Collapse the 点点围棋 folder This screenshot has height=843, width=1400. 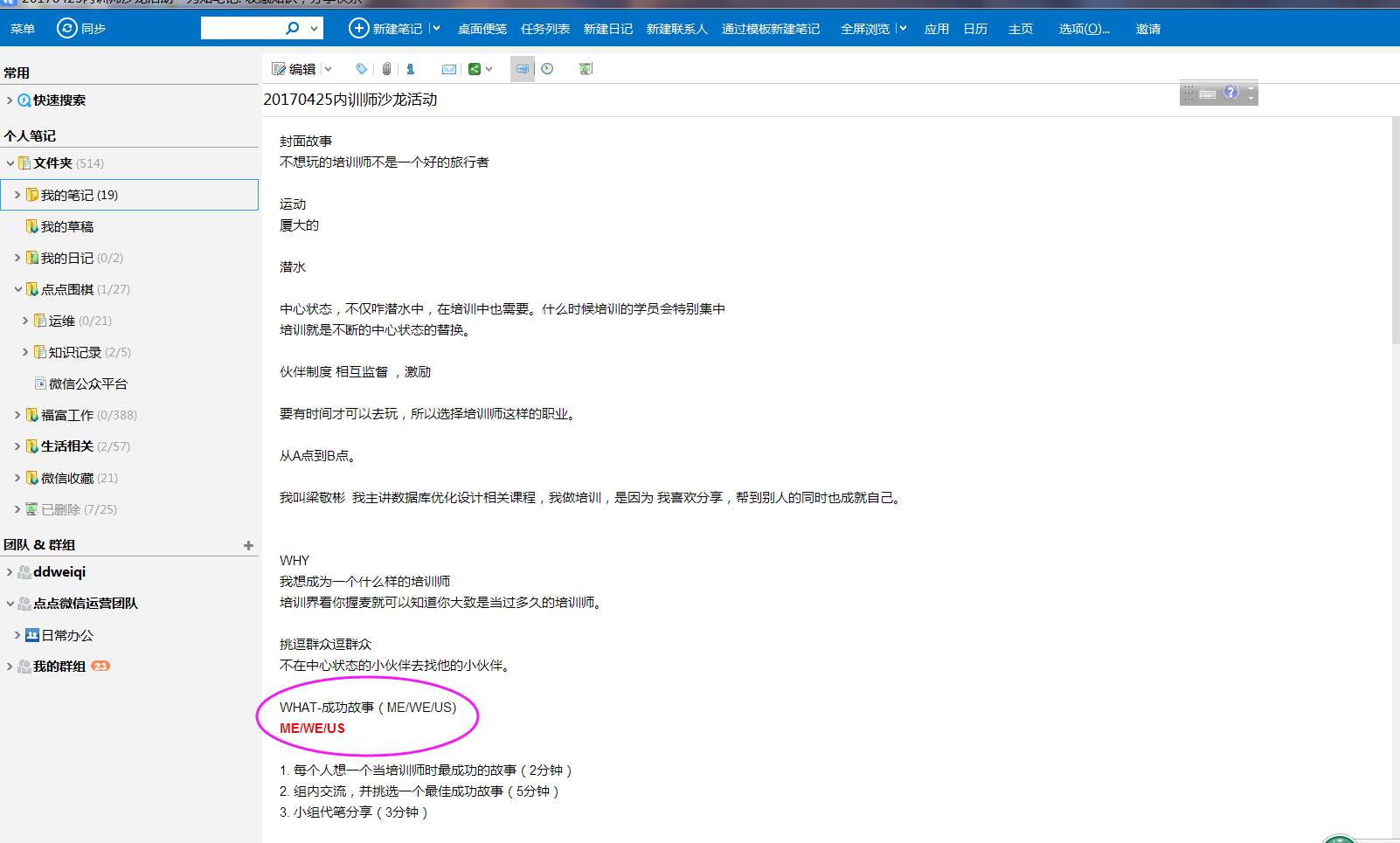pyautogui.click(x=17, y=289)
